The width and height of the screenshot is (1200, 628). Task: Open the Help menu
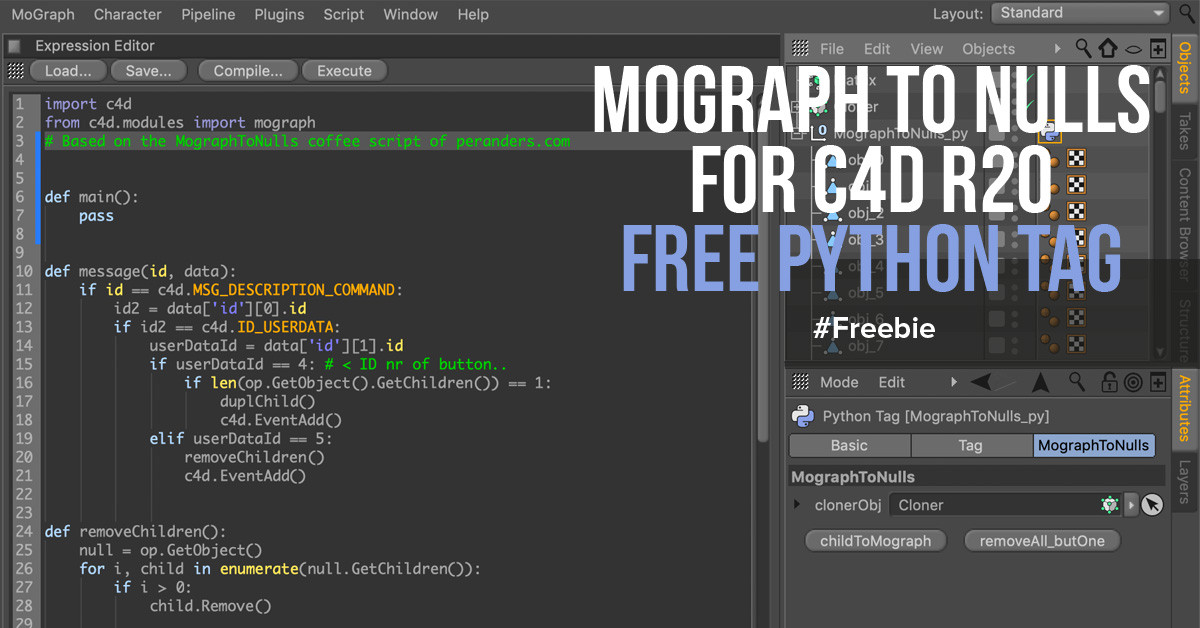pyautogui.click(x=473, y=14)
